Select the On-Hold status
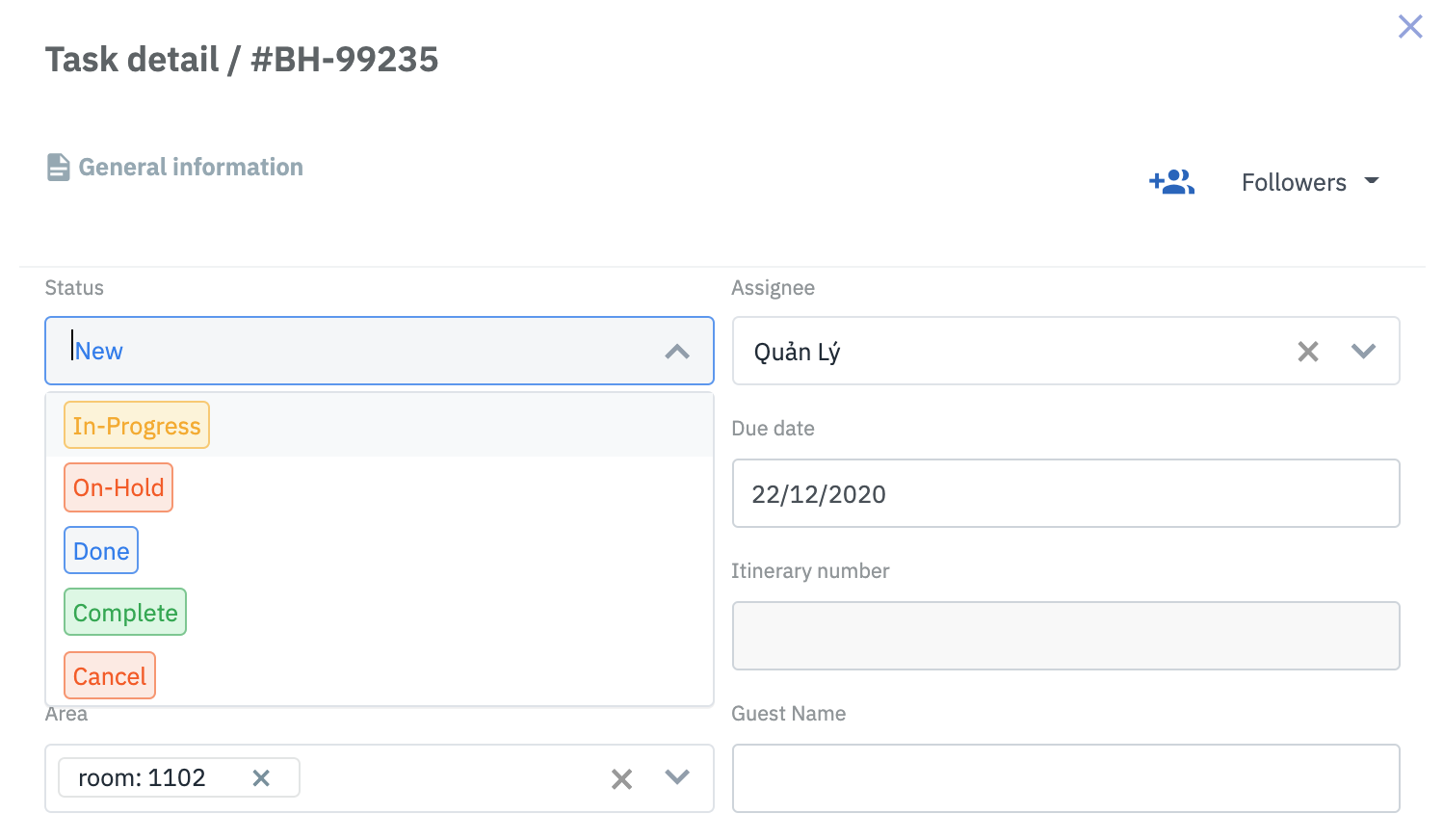This screenshot has height=840, width=1443. [x=118, y=487]
